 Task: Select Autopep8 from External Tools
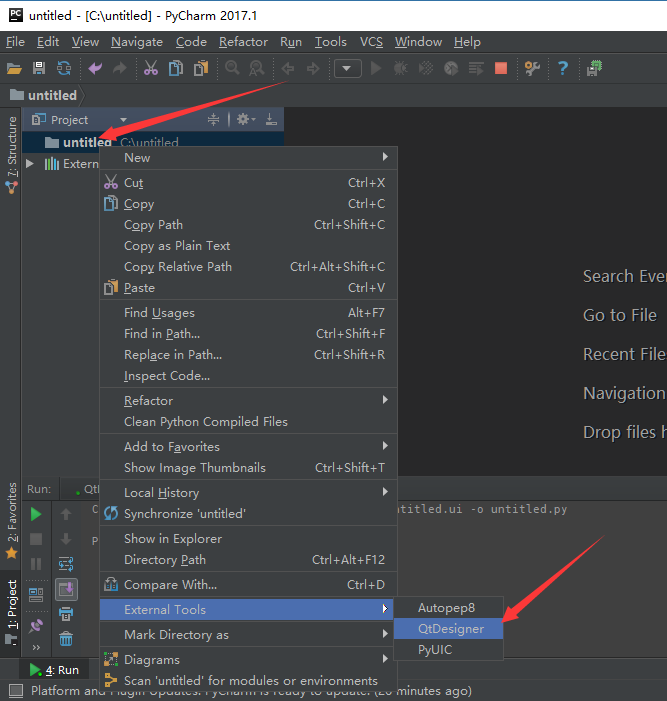click(x=448, y=608)
